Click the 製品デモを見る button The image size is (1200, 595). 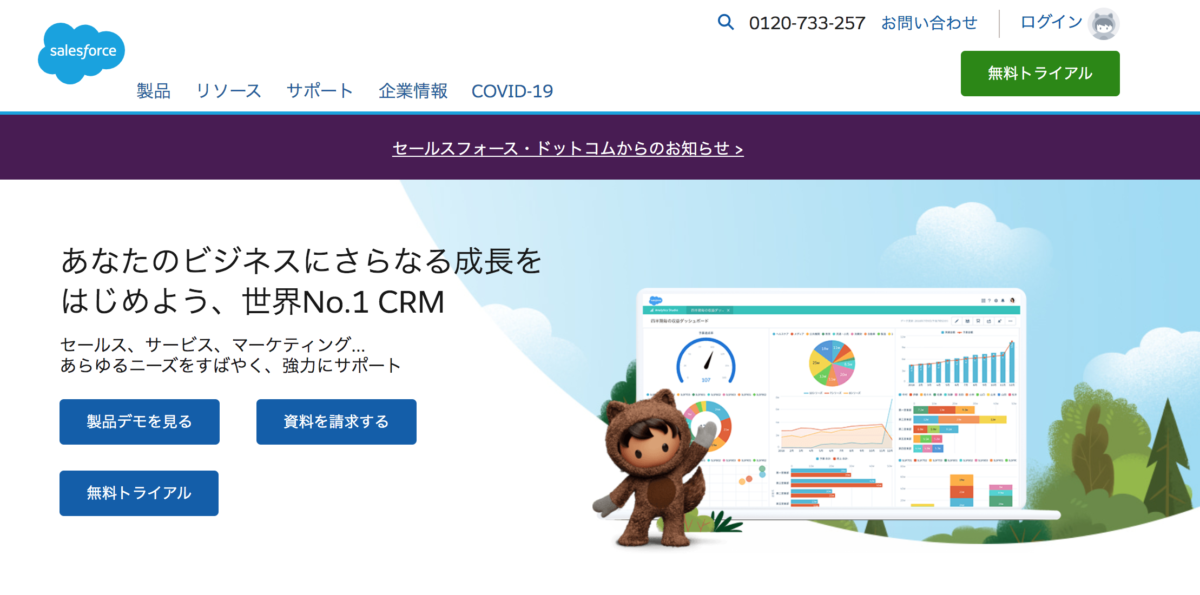(x=139, y=422)
